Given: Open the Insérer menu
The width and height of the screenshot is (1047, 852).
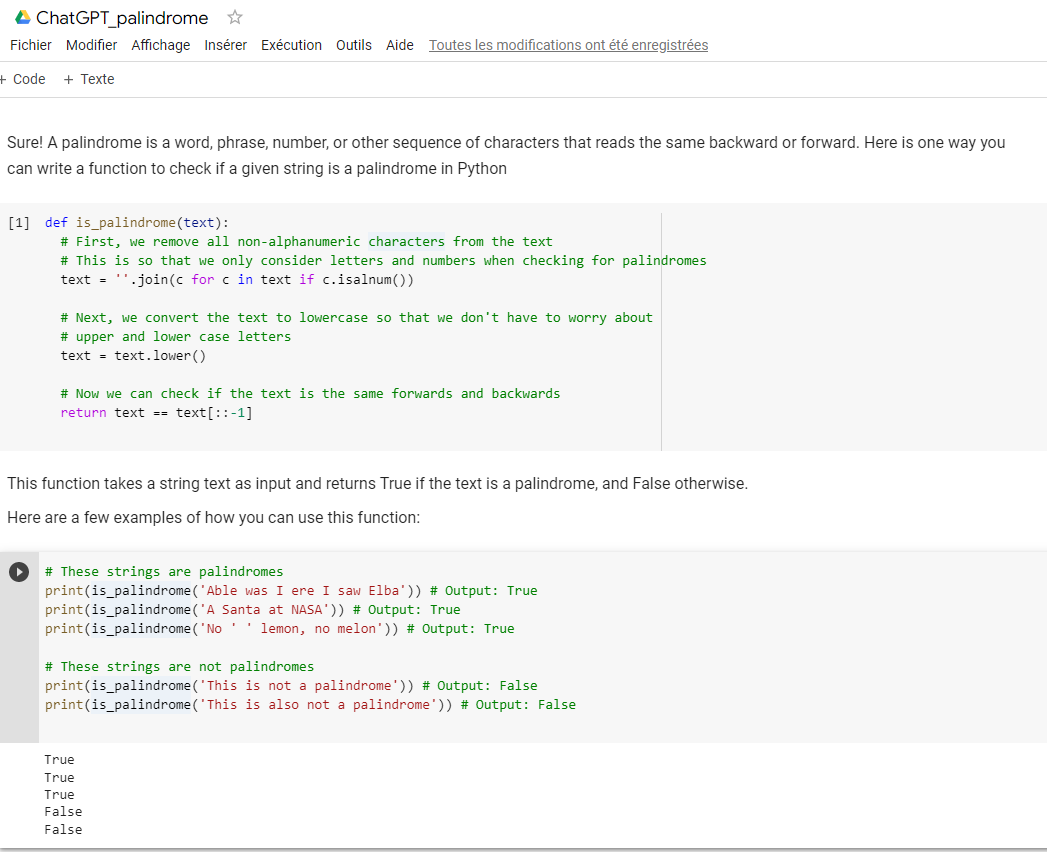Looking at the screenshot, I should [x=225, y=45].
